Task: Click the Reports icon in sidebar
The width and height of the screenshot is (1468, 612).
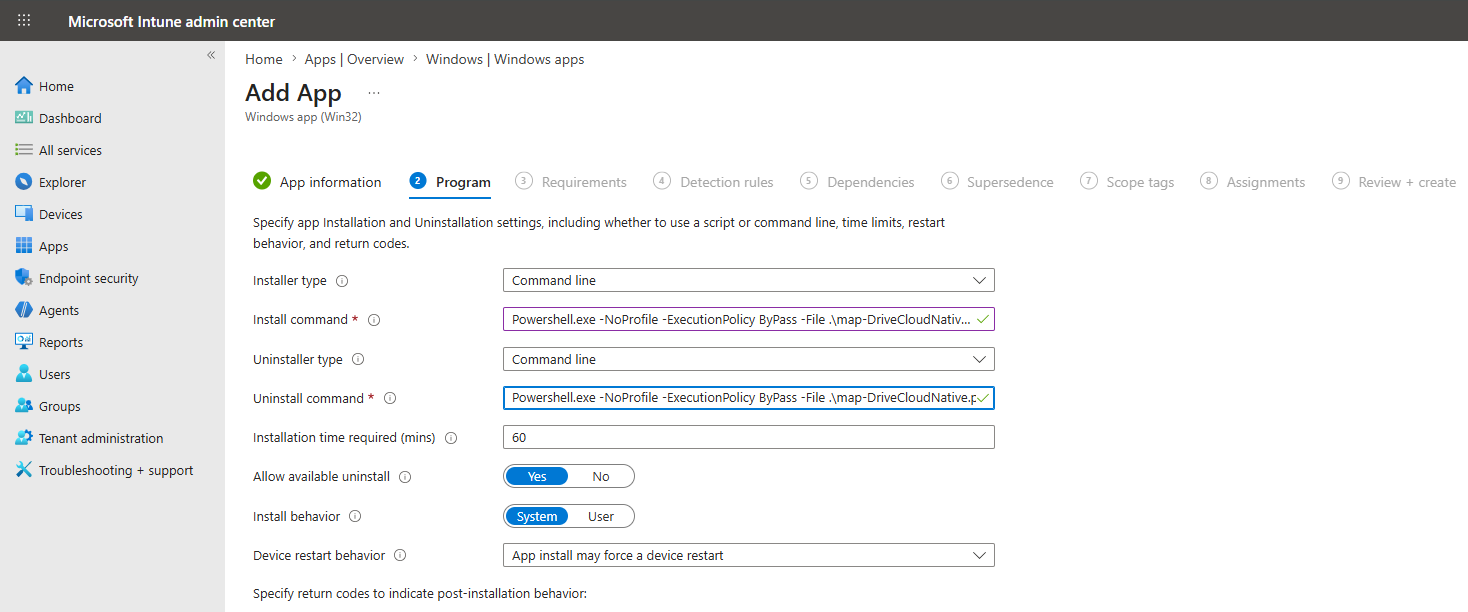Action: coord(24,342)
